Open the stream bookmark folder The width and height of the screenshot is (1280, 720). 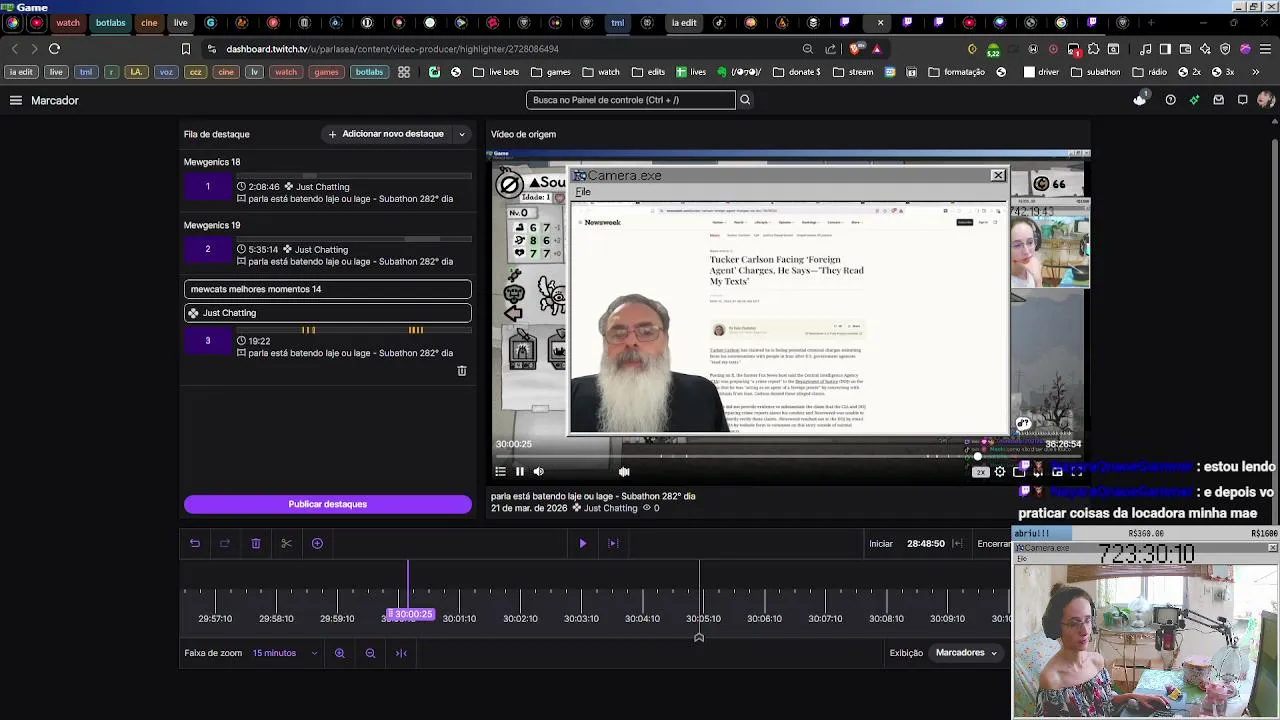pos(853,72)
